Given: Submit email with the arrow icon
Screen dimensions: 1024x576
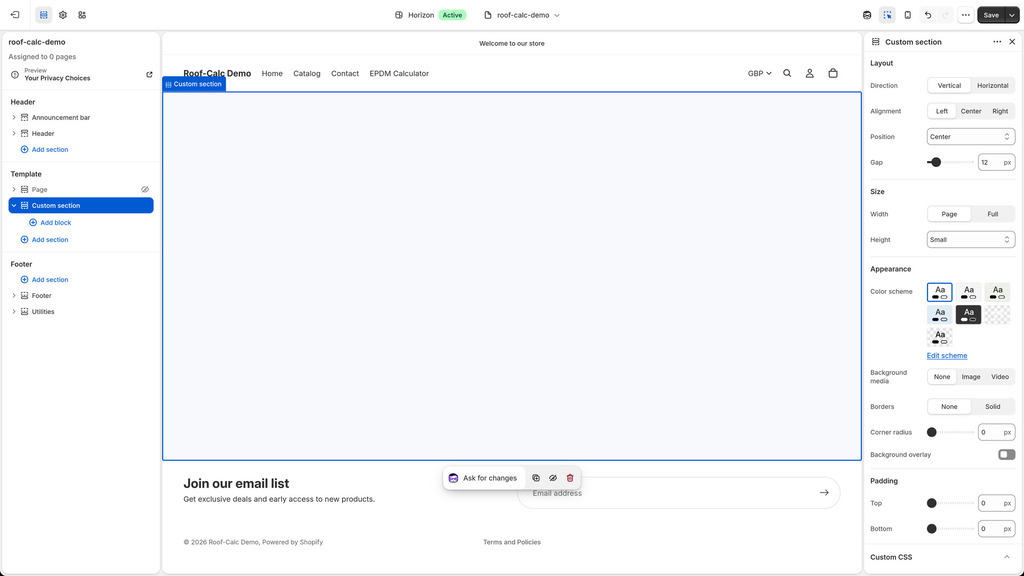Looking at the screenshot, I should (x=824, y=492).
